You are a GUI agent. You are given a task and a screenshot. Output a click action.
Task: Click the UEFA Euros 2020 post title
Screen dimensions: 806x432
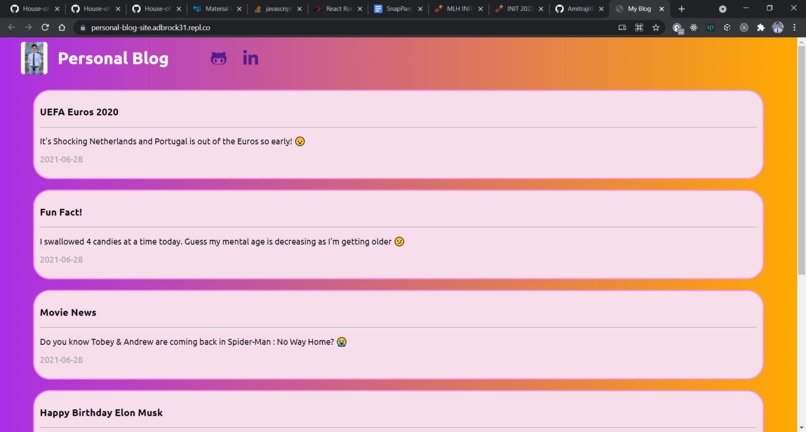[x=79, y=112]
